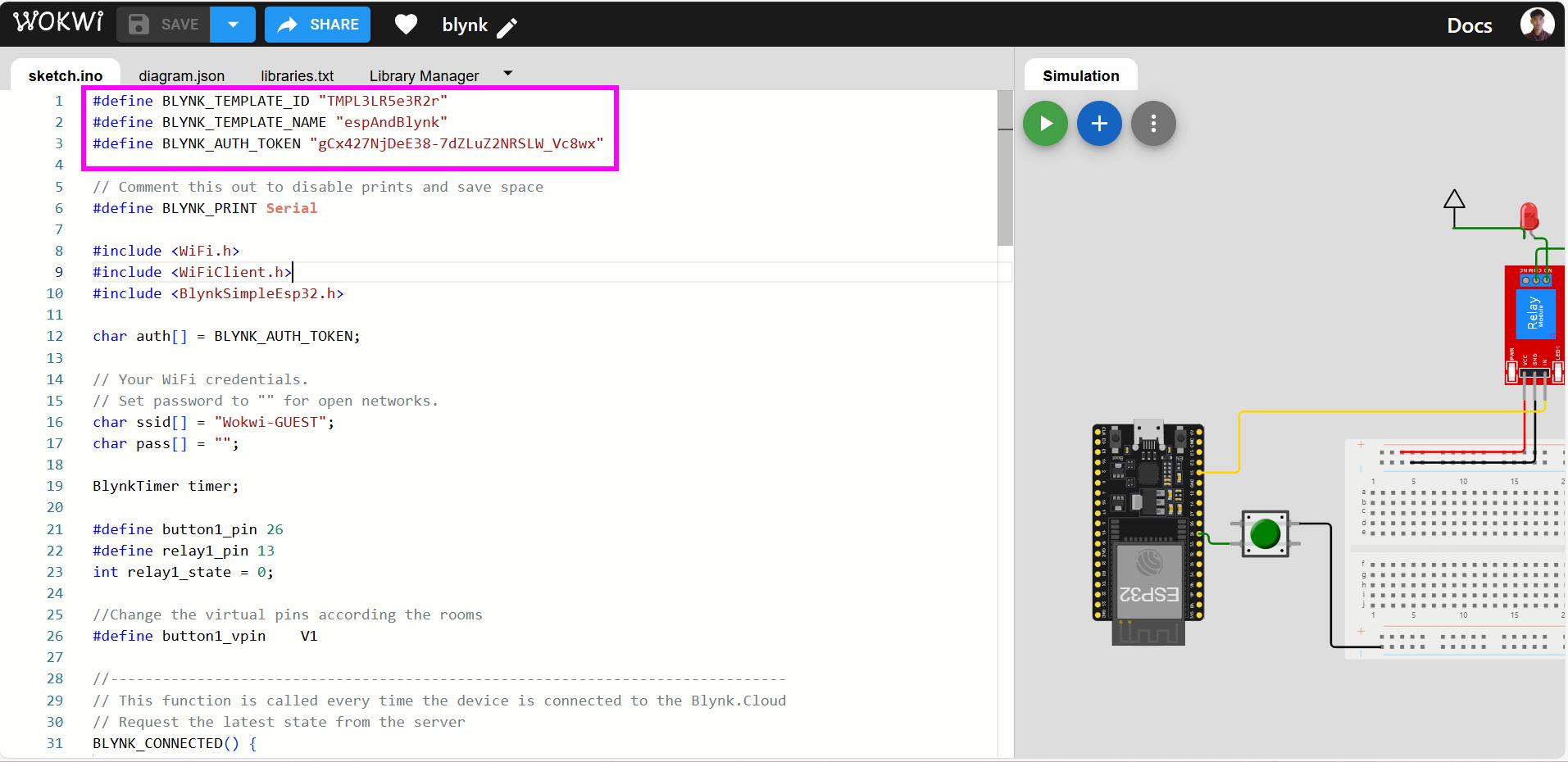Image resolution: width=1568 pixels, height=762 pixels.
Task: Open the user profile avatar
Action: (1537, 24)
